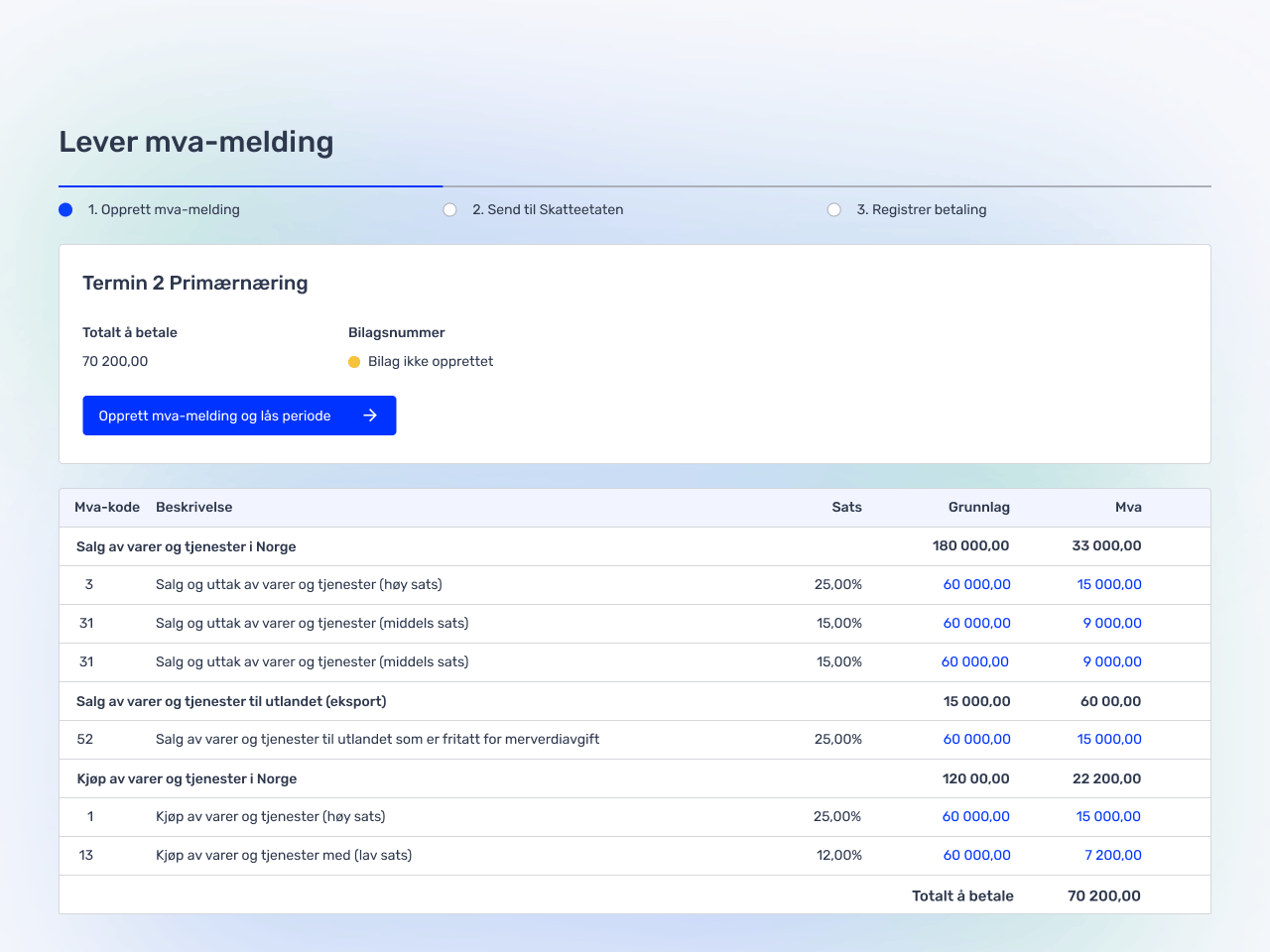Click the Mva amount for mva-kode 1
The image size is (1270, 952).
click(x=1108, y=816)
